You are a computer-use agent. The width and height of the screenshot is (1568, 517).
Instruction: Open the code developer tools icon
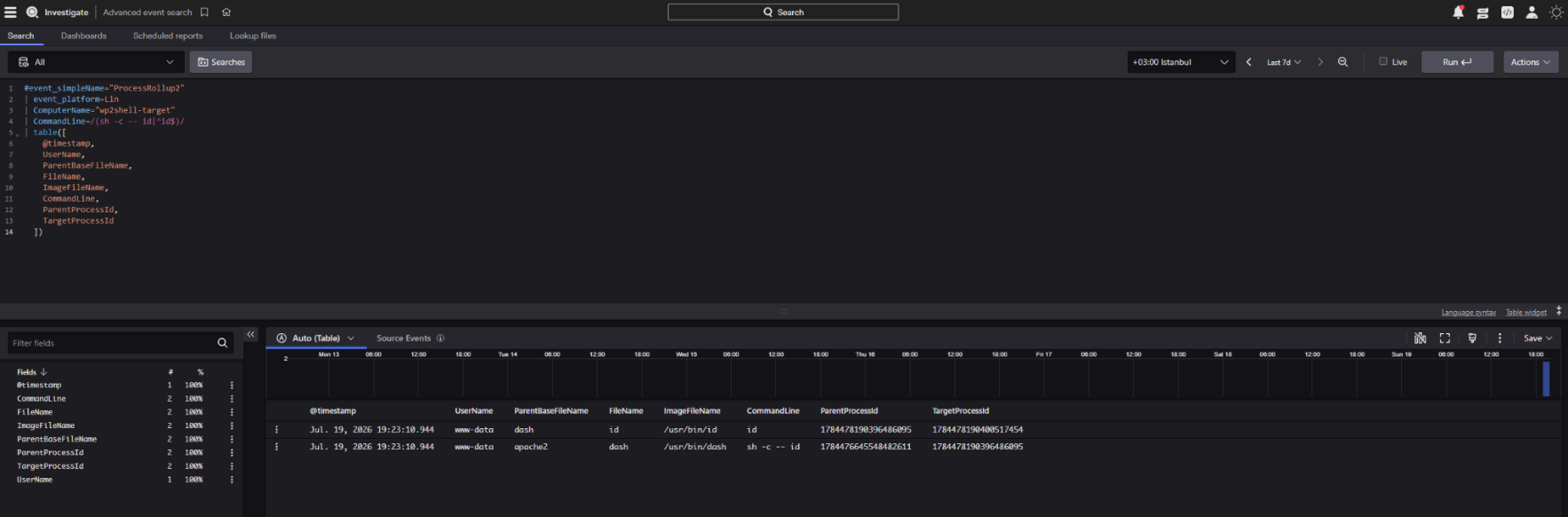1508,12
